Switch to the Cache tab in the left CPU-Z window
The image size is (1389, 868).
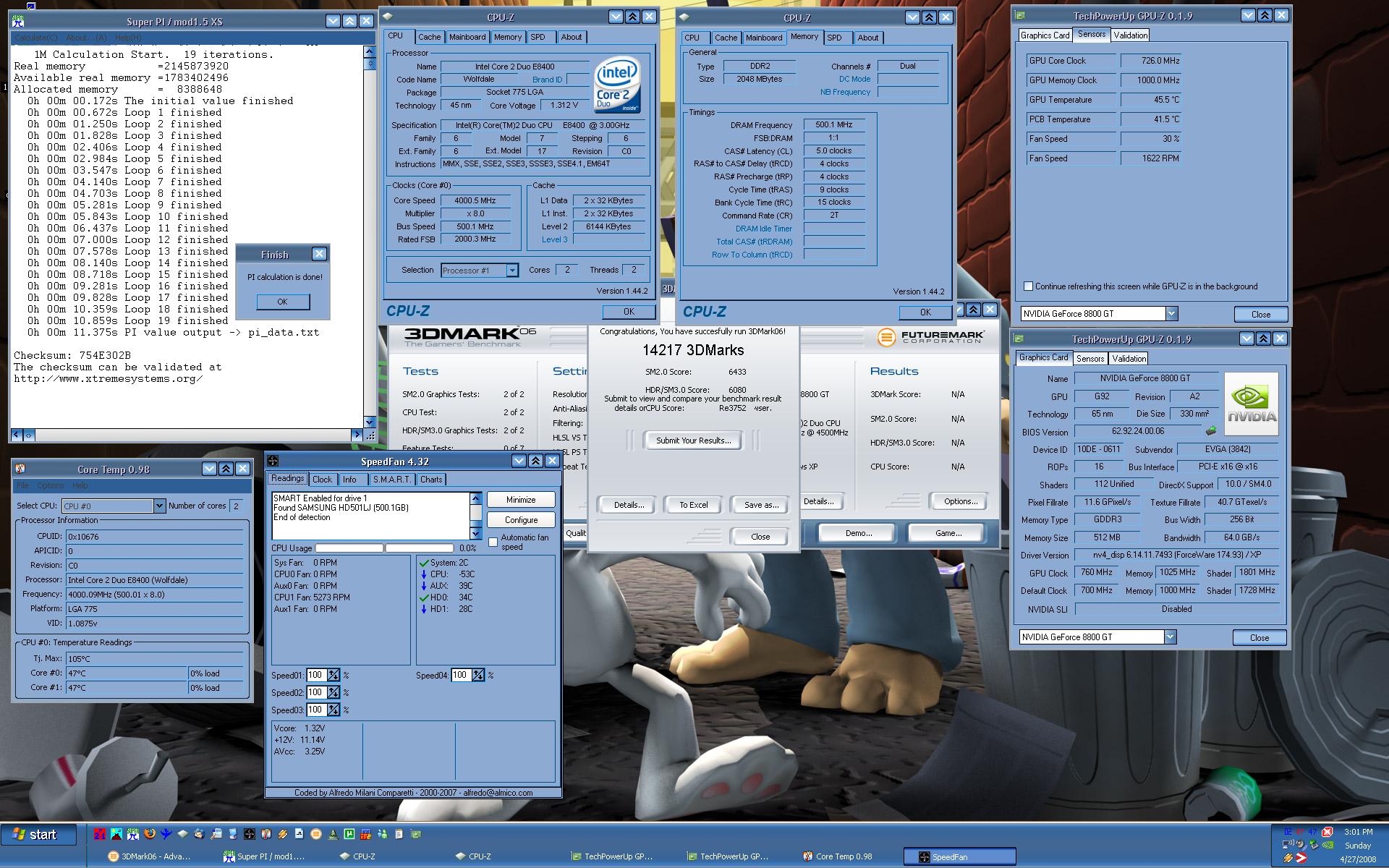pyautogui.click(x=429, y=37)
